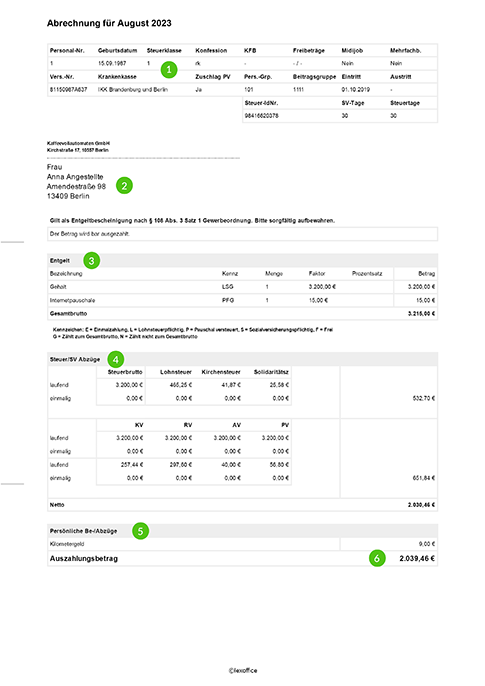Click the 'Vers.-Nr.' header
Image resolution: width=485 pixels, height=686 pixels.
coord(62,77)
